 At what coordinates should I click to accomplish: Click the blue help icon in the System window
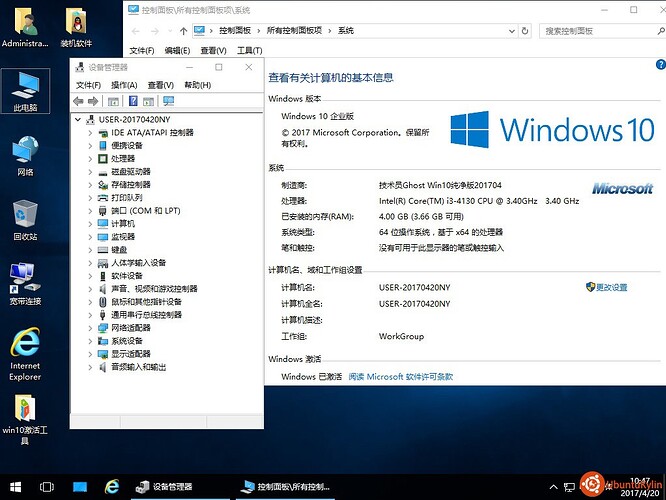(660, 64)
